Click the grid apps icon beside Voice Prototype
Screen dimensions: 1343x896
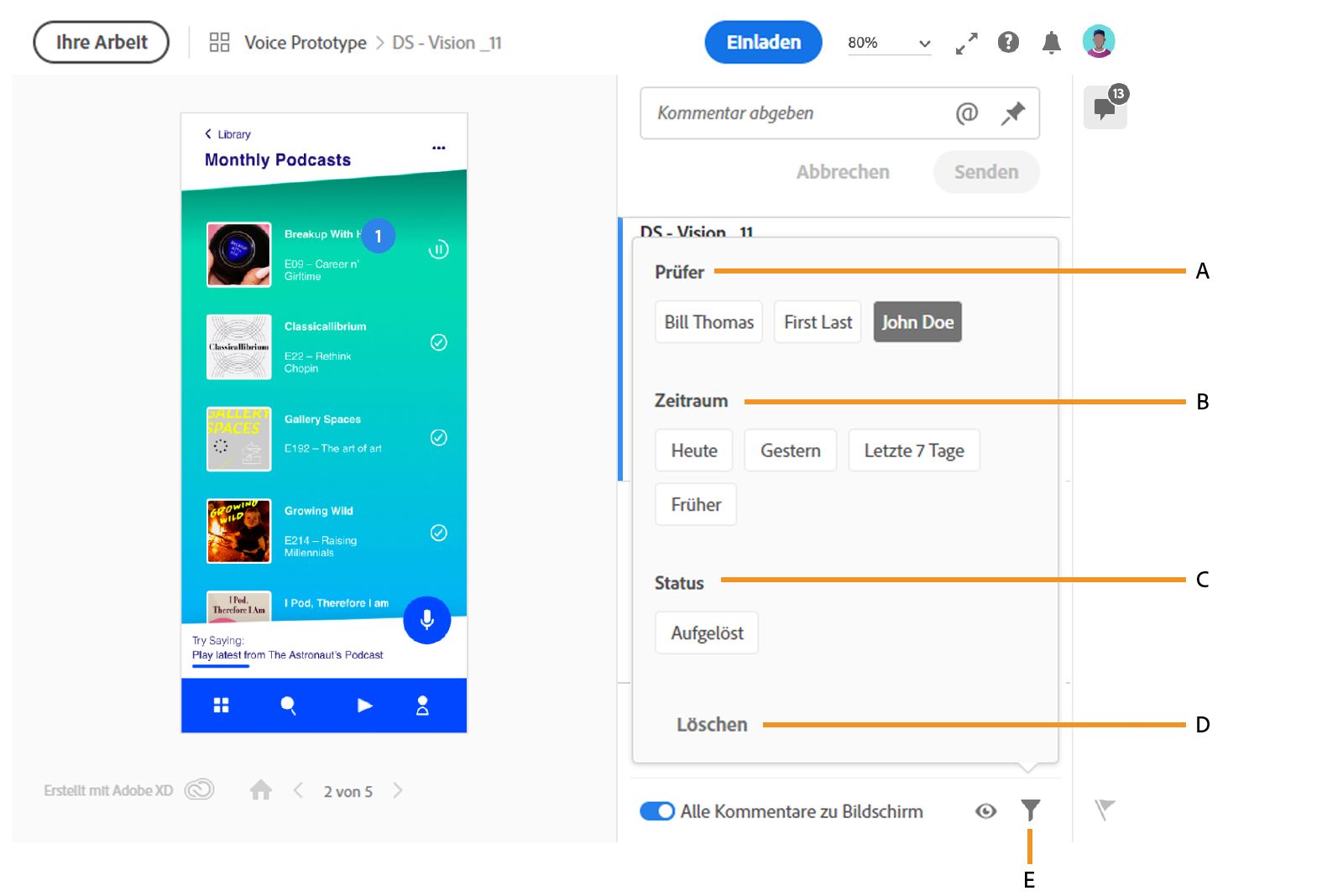(x=219, y=42)
